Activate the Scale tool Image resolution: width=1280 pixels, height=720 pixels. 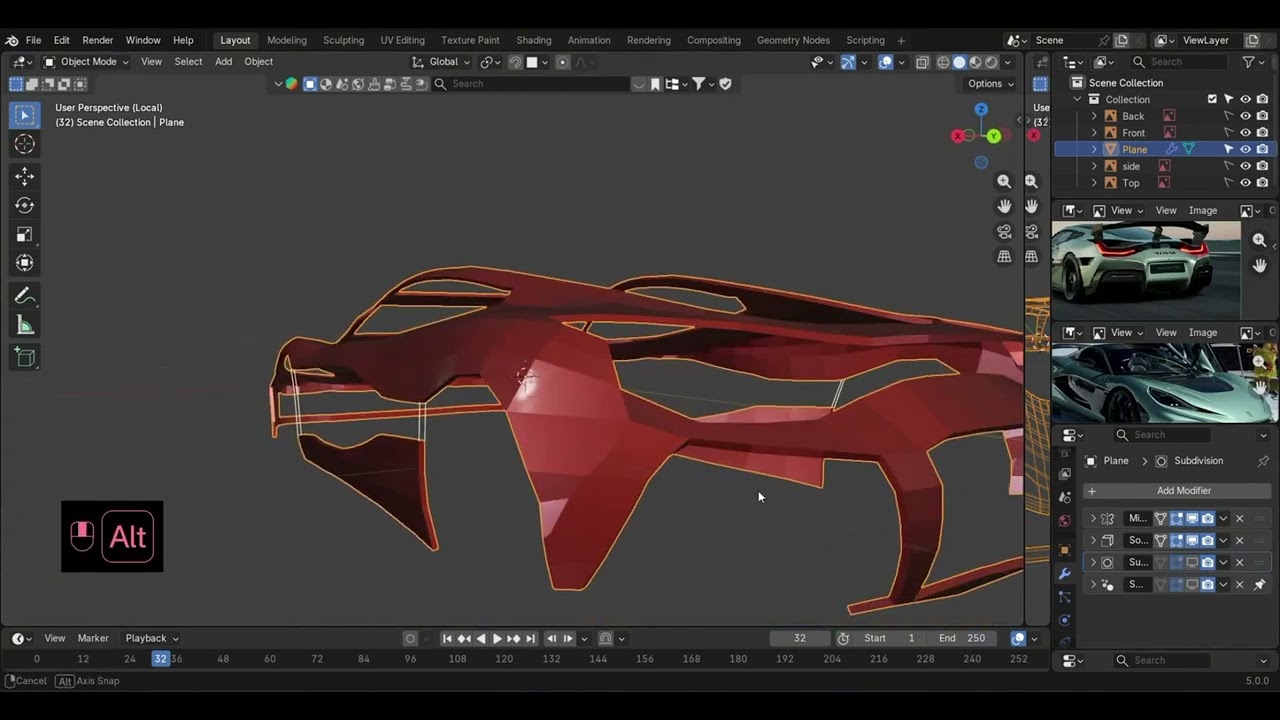pyautogui.click(x=25, y=234)
